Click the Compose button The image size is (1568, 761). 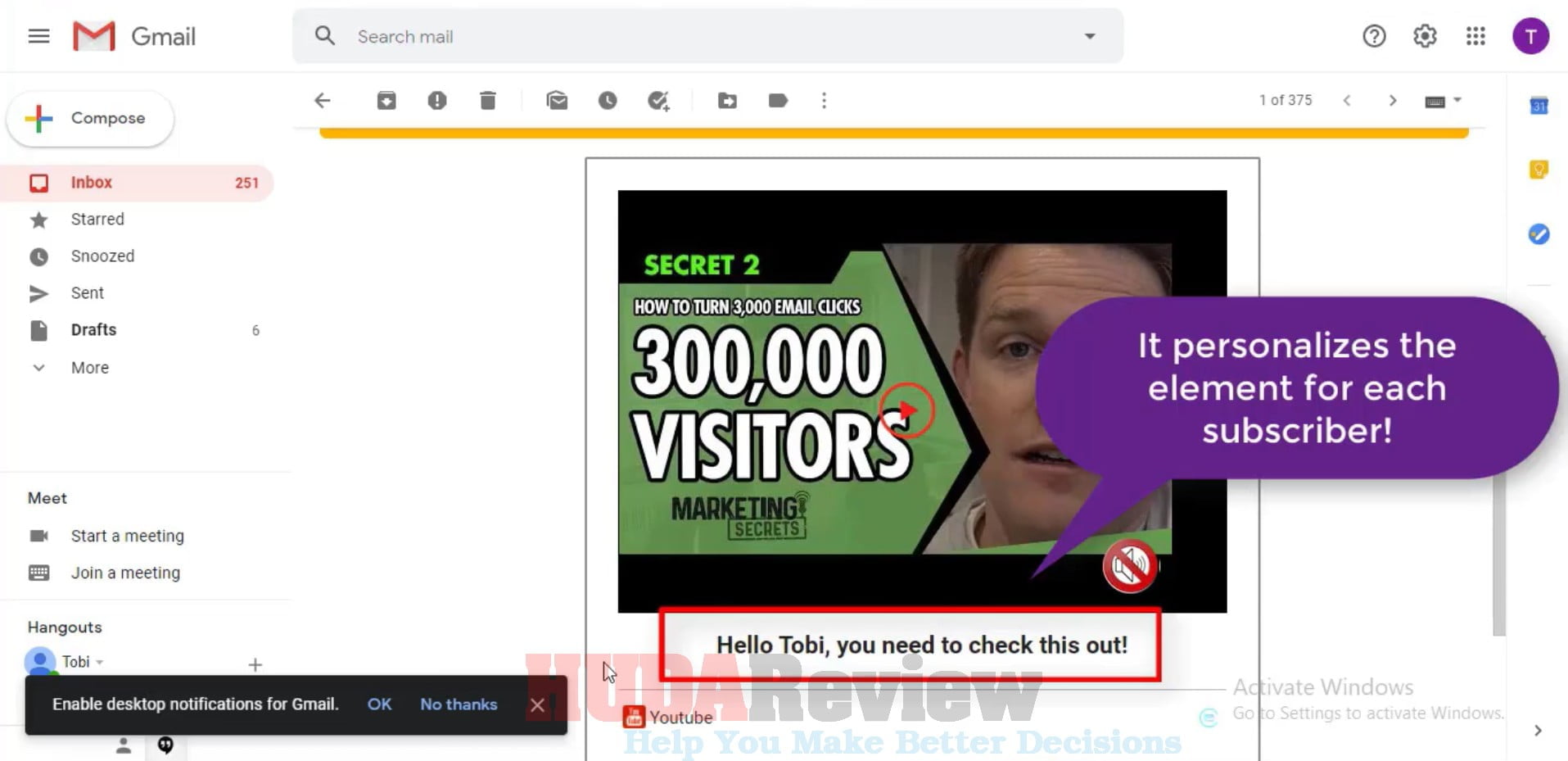[90, 118]
